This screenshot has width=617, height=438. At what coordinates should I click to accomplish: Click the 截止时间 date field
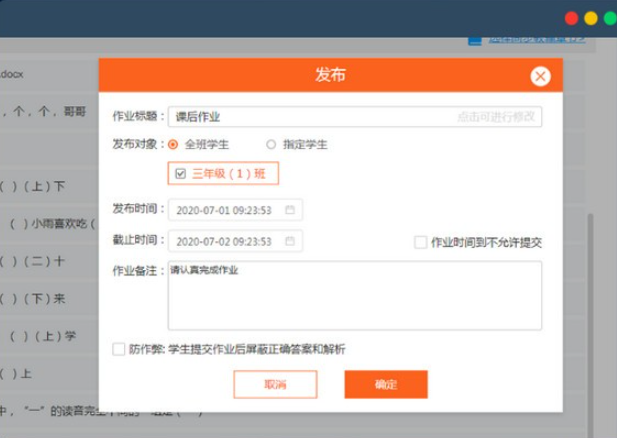click(235, 241)
